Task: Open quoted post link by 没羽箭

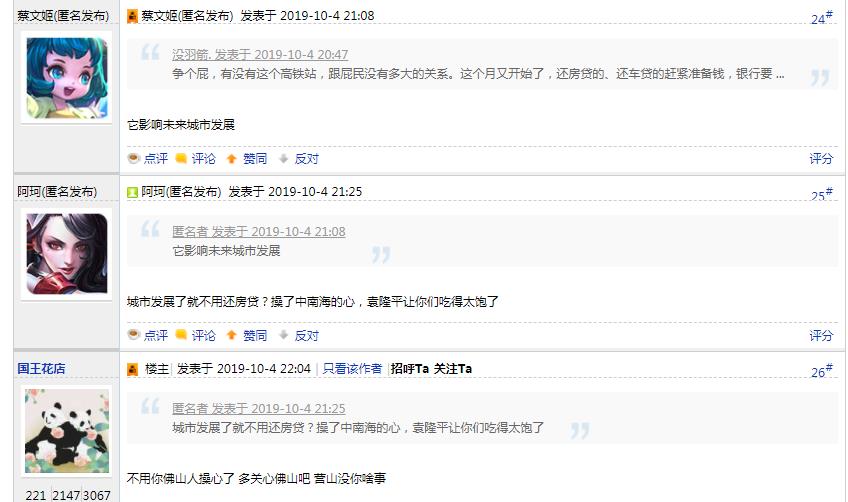Action: coord(260,55)
